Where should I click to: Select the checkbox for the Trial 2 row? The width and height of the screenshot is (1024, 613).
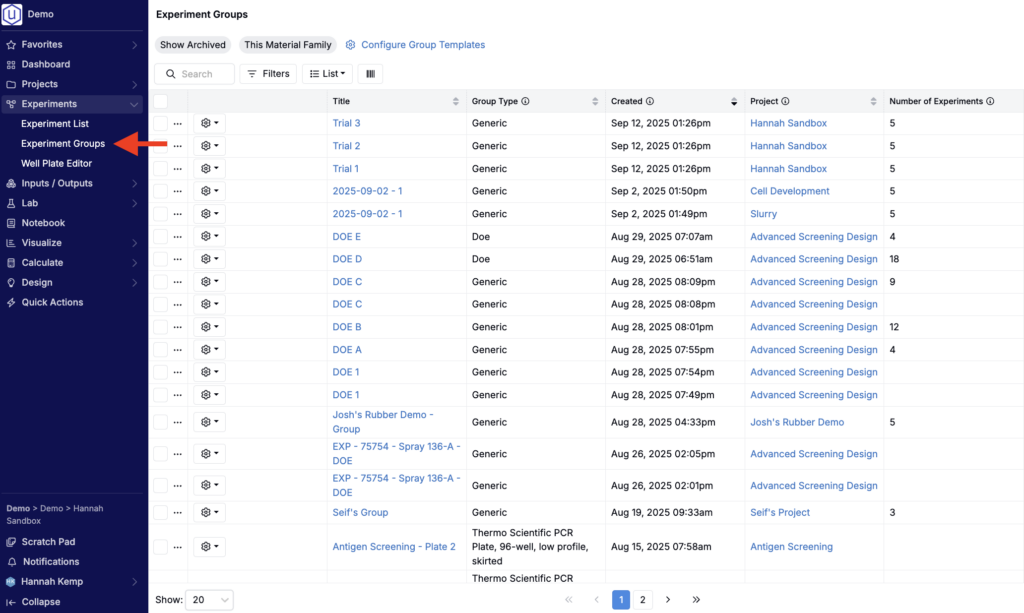161,146
